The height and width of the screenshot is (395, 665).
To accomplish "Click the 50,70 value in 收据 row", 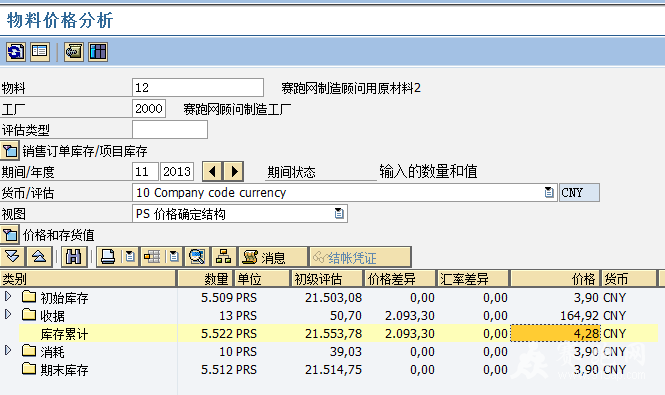I will (346, 316).
